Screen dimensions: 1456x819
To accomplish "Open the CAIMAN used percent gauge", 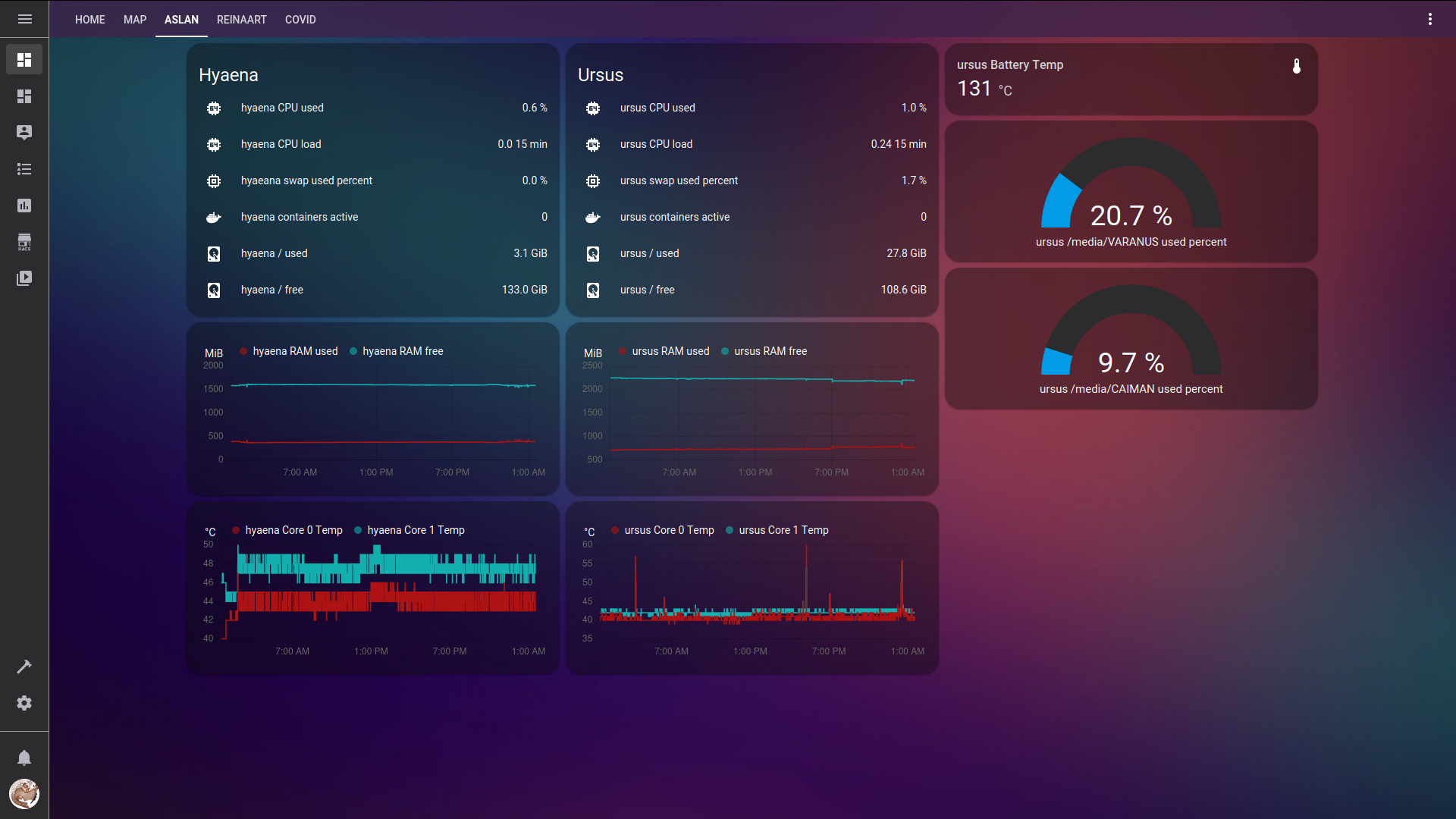I will [x=1131, y=339].
